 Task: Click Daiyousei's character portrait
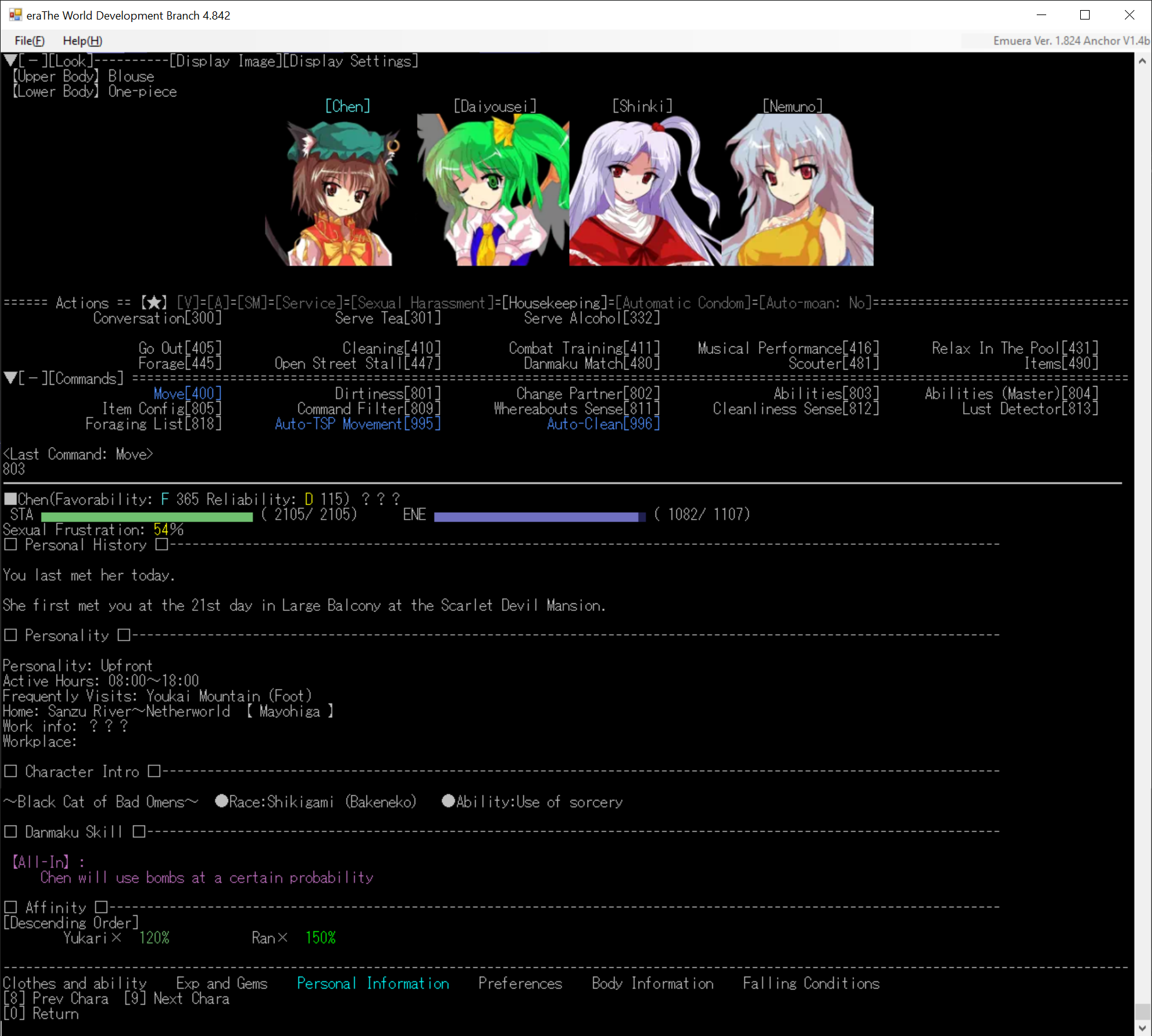[493, 190]
